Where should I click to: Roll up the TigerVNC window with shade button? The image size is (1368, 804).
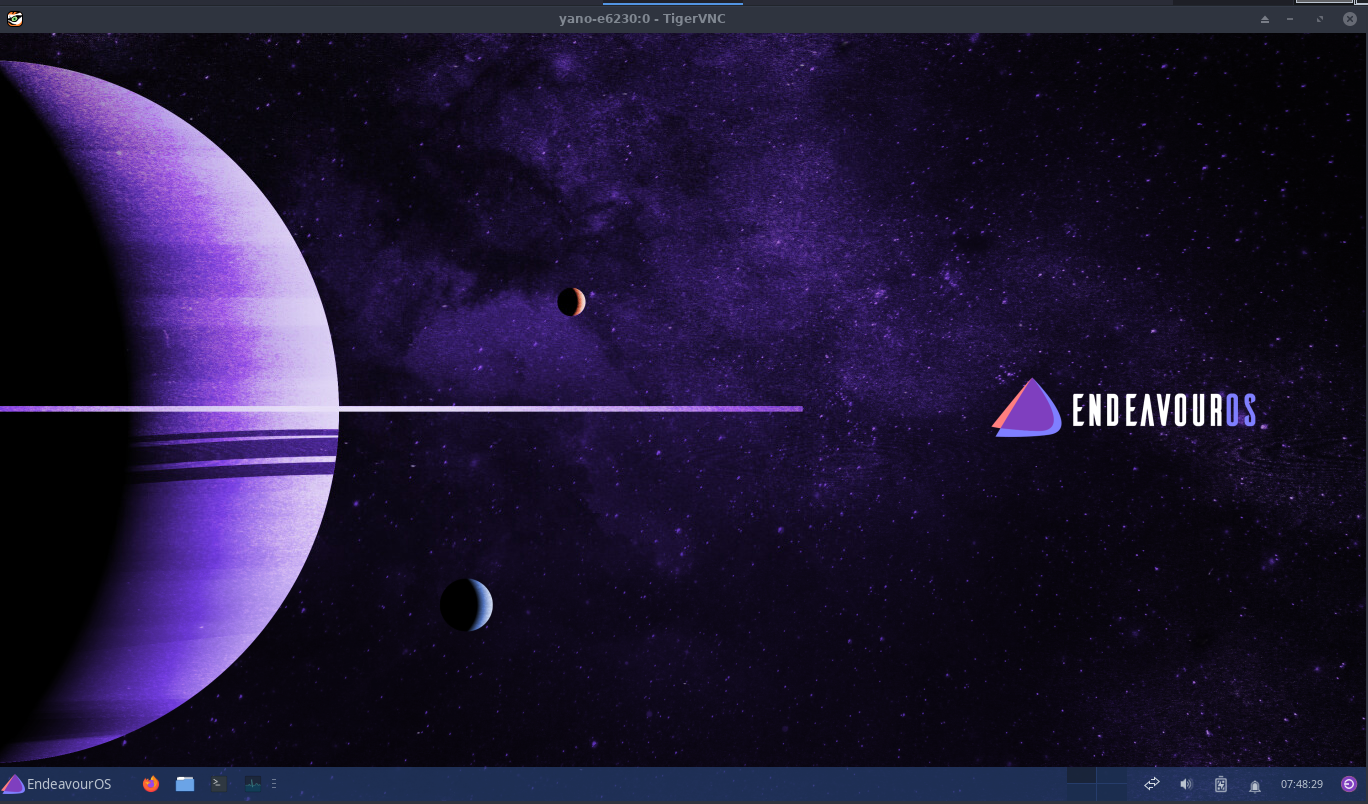(1264, 19)
